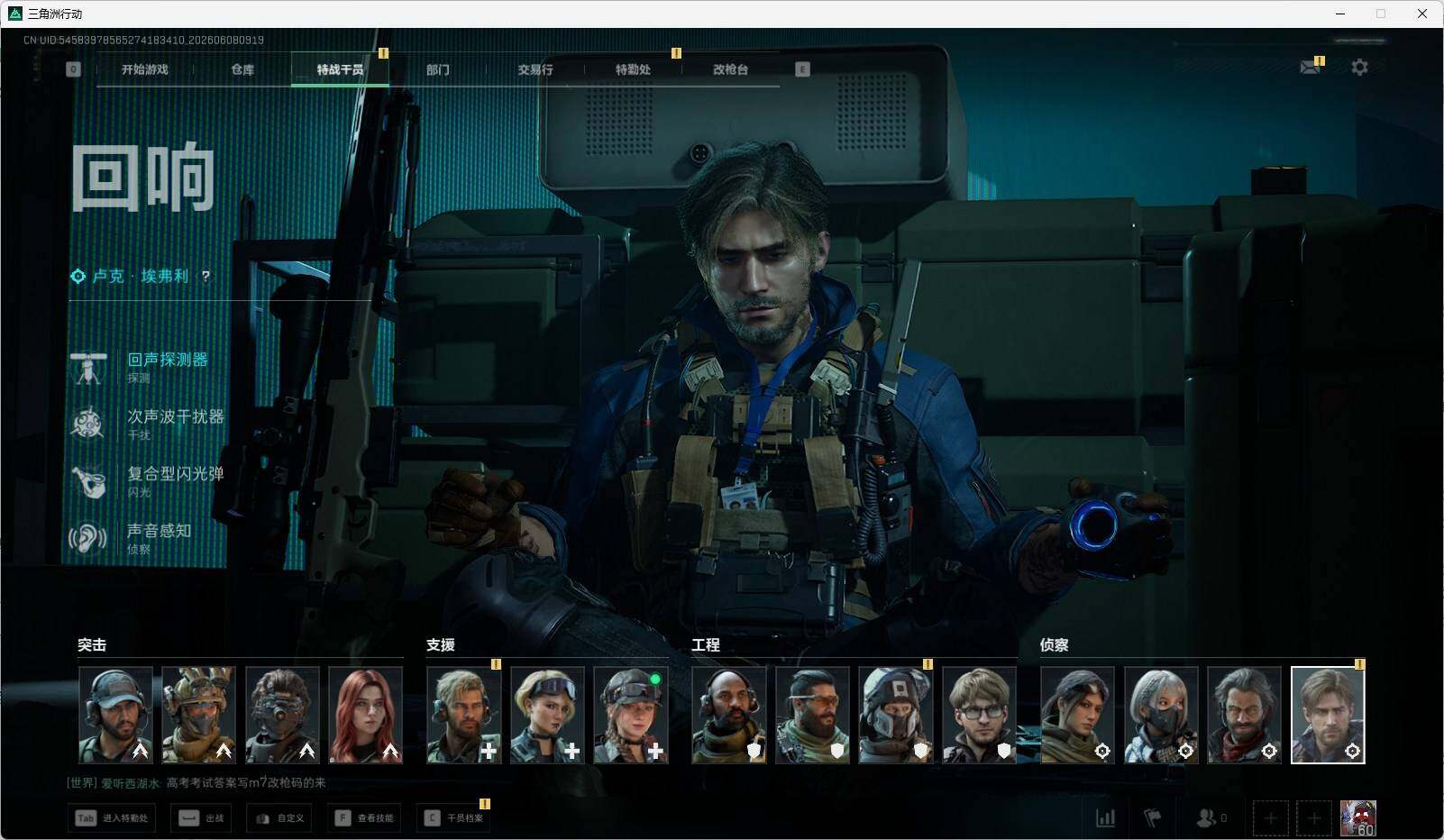Click the Q key previous-tab icon

click(74, 69)
